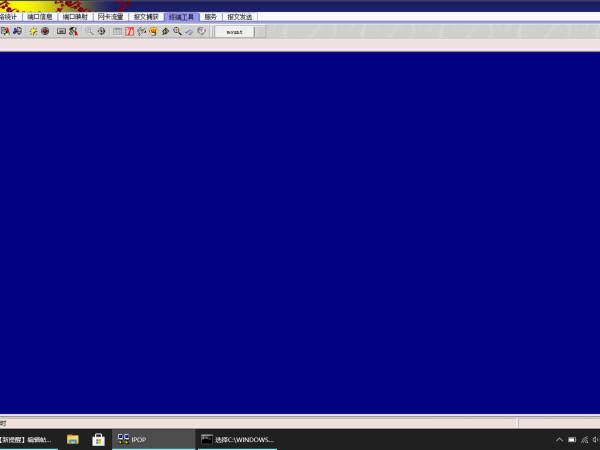
Task: Click the keyboard-shaped toolbar icon
Action: pyautogui.click(x=61, y=31)
